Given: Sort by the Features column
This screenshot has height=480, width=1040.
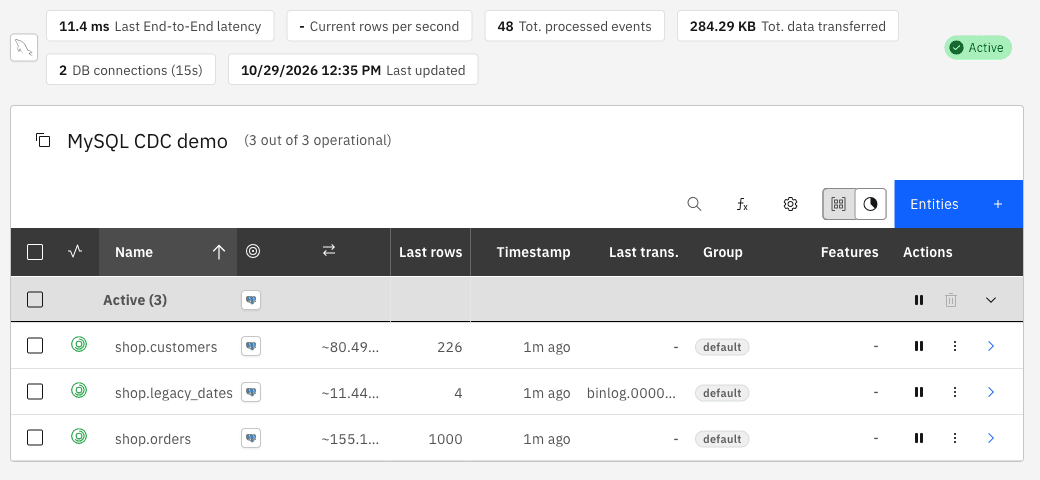Looking at the screenshot, I should (x=849, y=252).
